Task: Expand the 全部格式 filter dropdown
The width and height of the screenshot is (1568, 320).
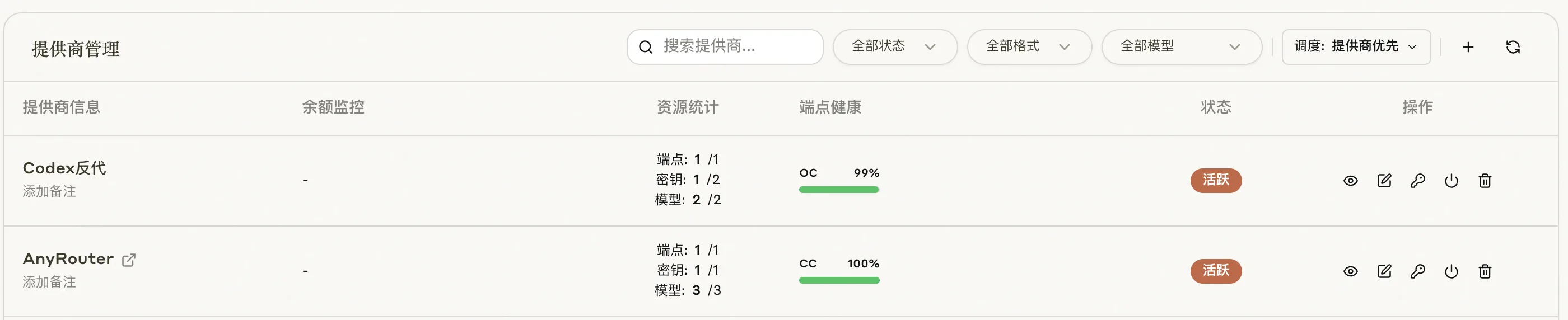Action: [1029, 47]
